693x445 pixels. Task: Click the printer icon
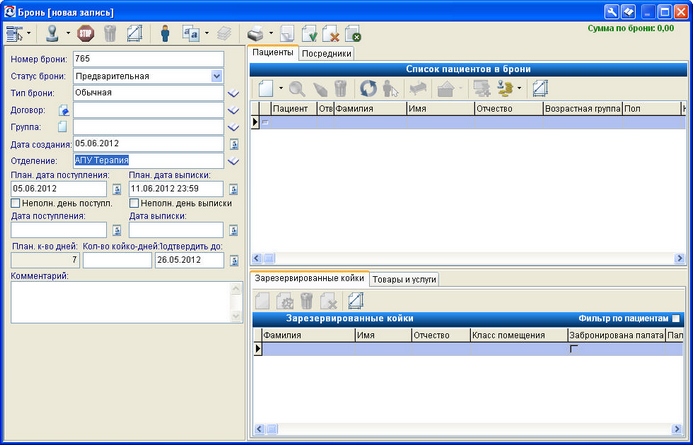(x=255, y=34)
